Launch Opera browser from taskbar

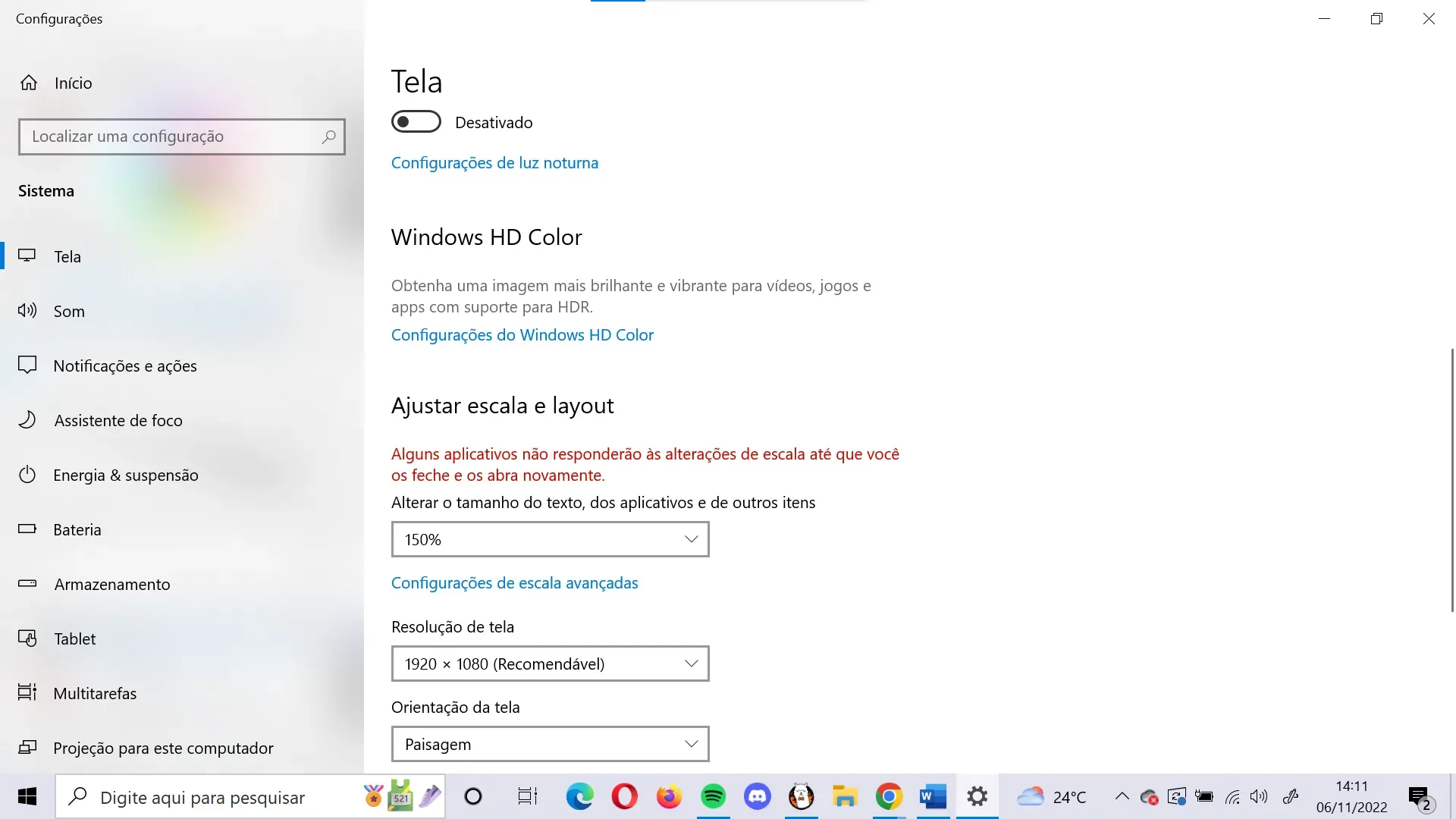tap(624, 797)
